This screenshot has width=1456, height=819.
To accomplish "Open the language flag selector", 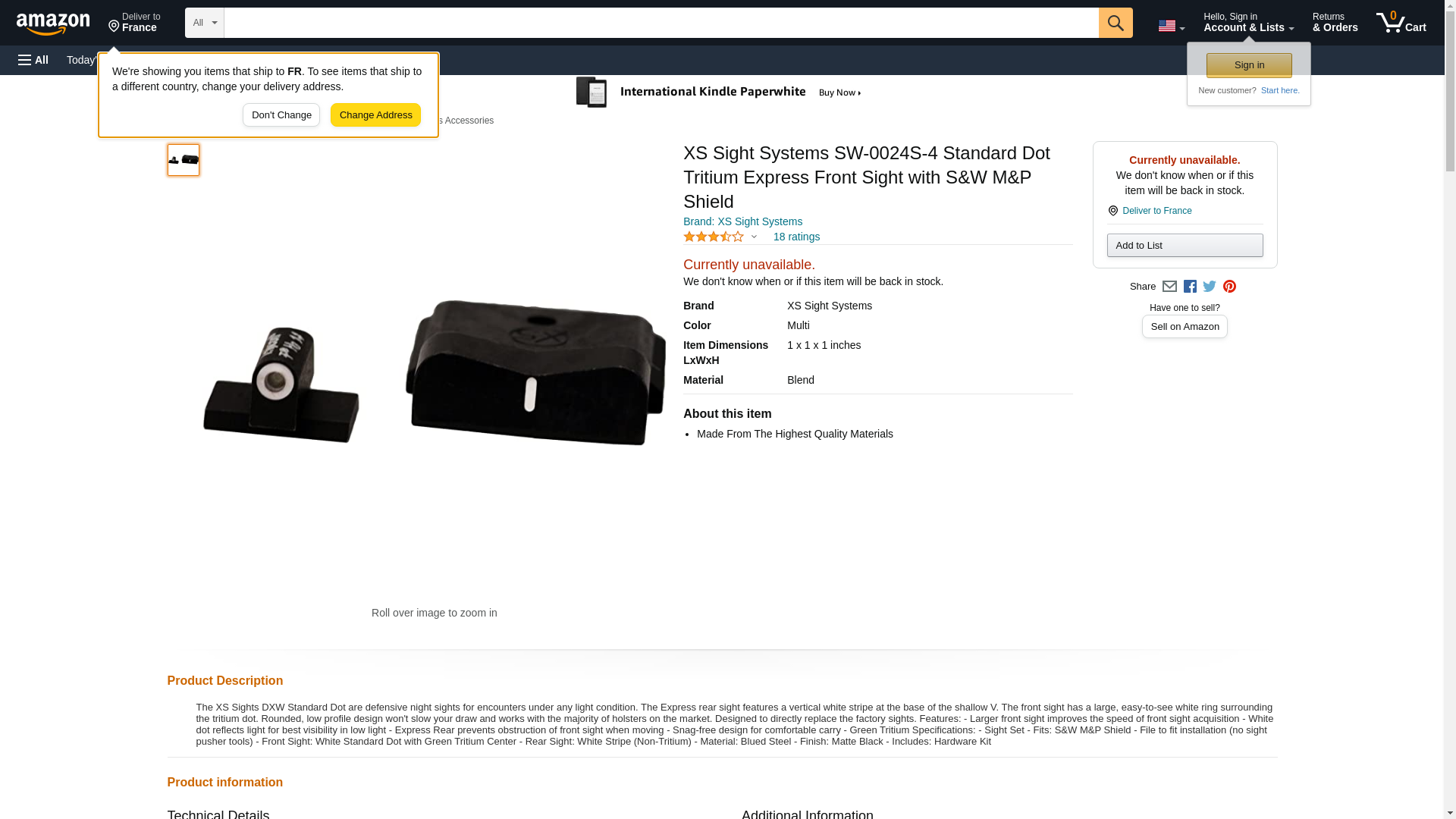I will (1171, 26).
